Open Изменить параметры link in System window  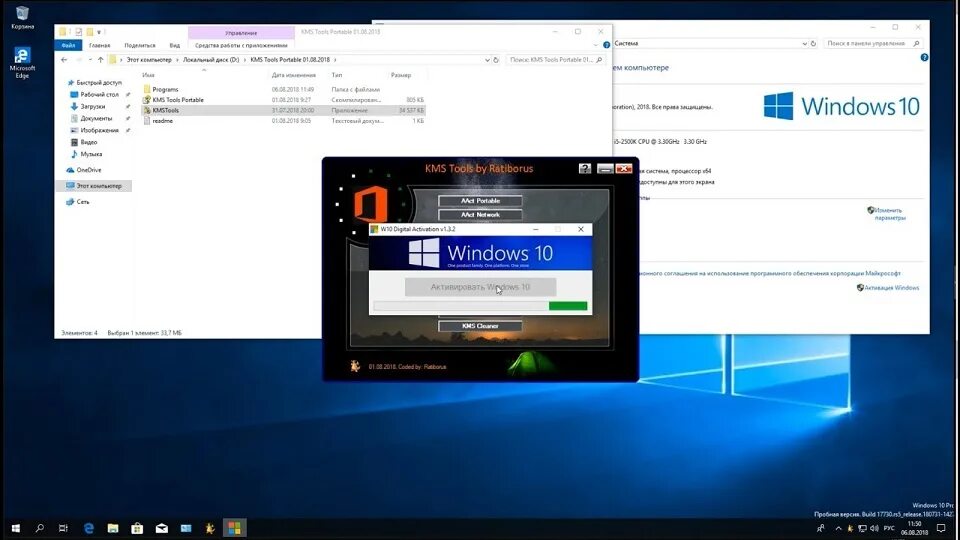888,214
